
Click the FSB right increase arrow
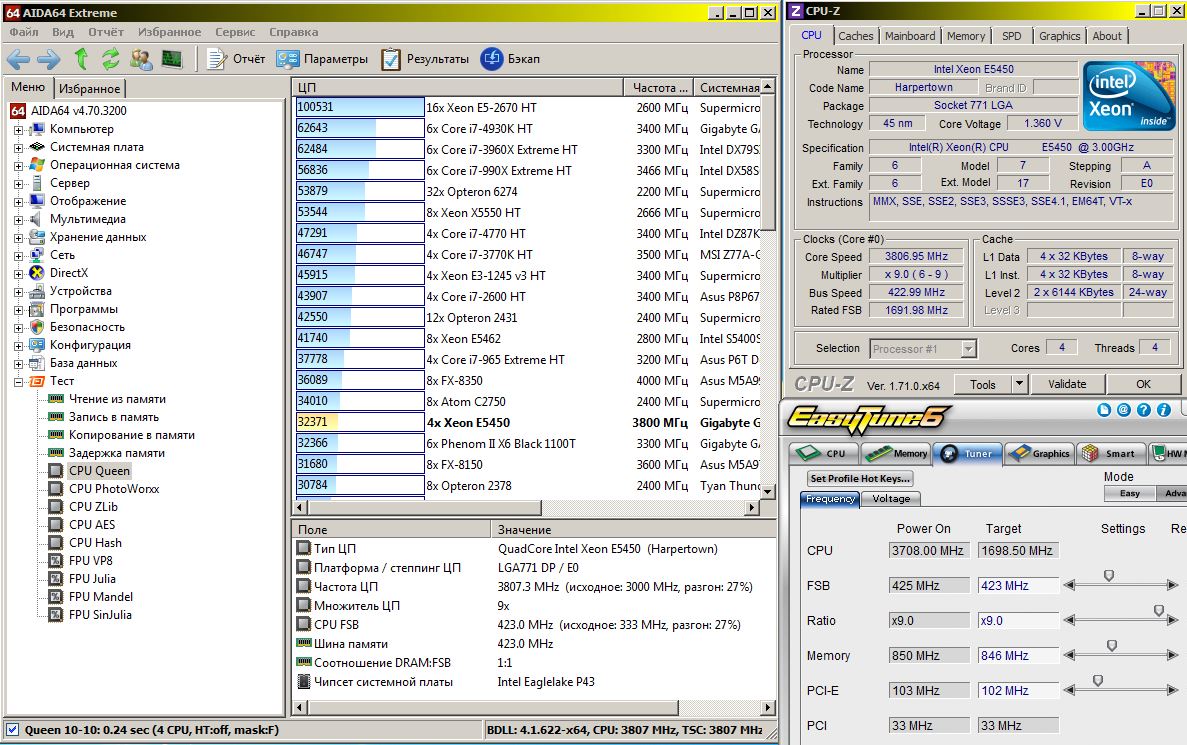[x=1173, y=584]
